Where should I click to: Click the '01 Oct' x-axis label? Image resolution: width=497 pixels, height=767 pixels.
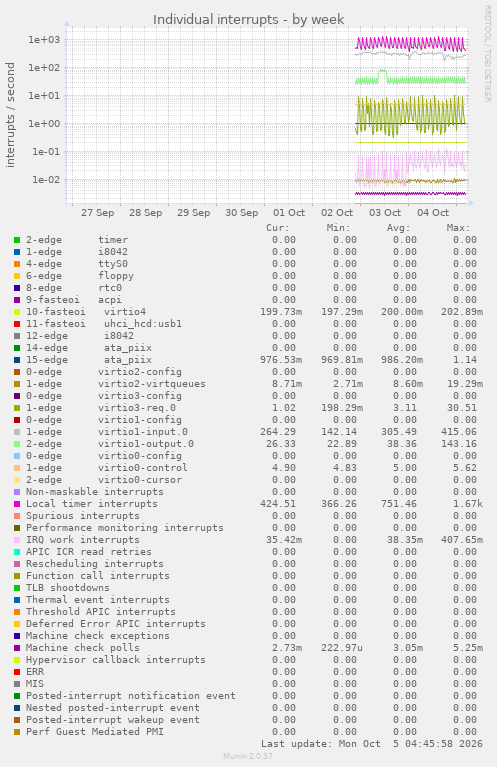[289, 213]
